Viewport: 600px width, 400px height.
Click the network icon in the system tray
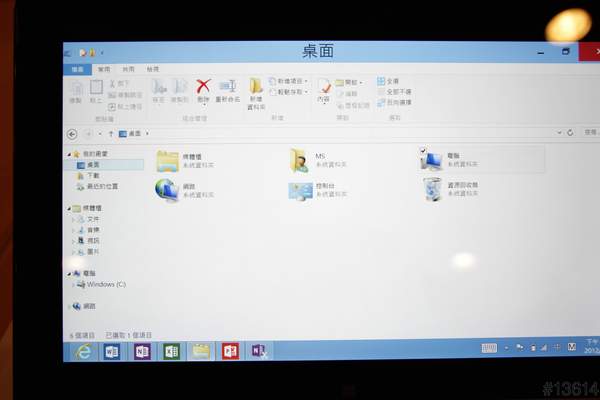pos(520,348)
